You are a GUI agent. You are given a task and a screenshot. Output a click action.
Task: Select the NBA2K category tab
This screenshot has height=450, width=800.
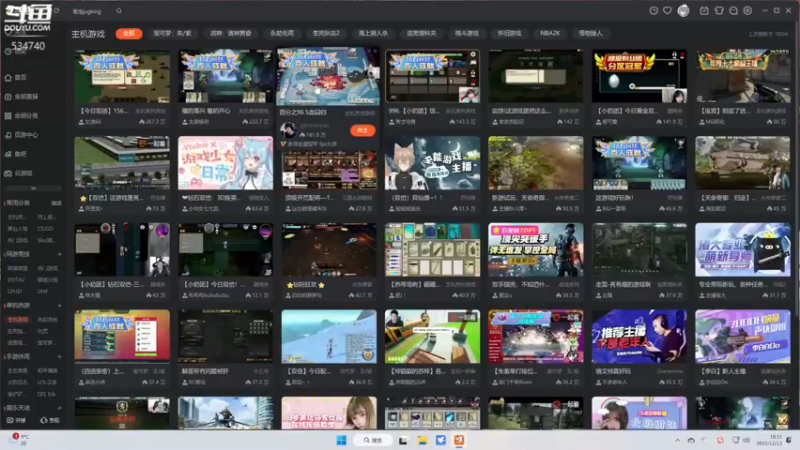click(x=549, y=33)
